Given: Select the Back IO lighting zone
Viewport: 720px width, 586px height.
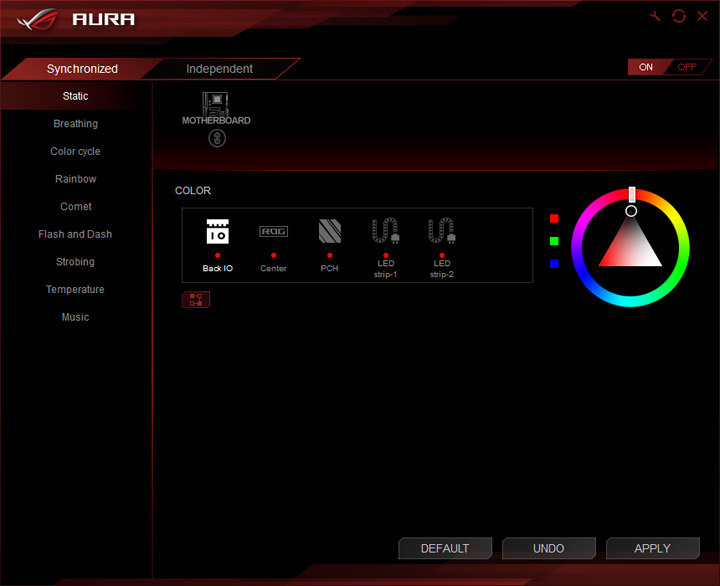Looking at the screenshot, I should pos(218,245).
